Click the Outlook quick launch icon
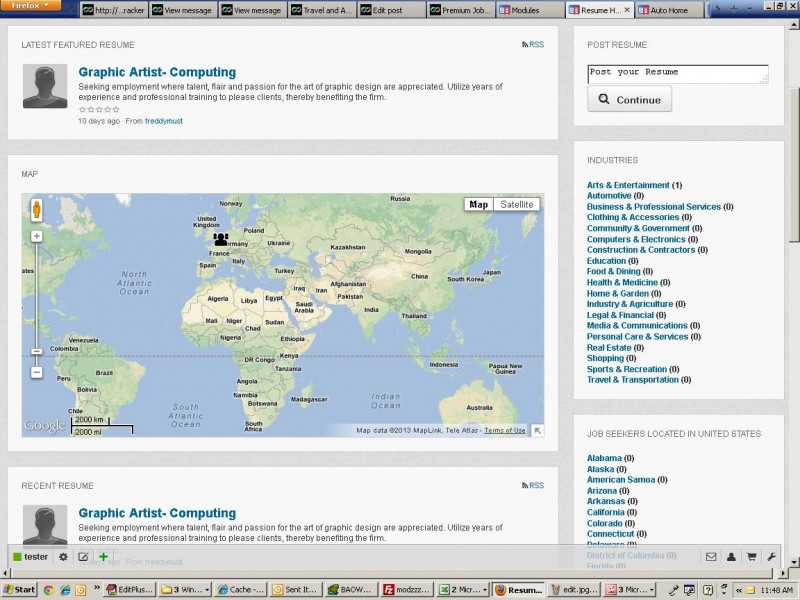This screenshot has width=800, height=600. coord(81,590)
